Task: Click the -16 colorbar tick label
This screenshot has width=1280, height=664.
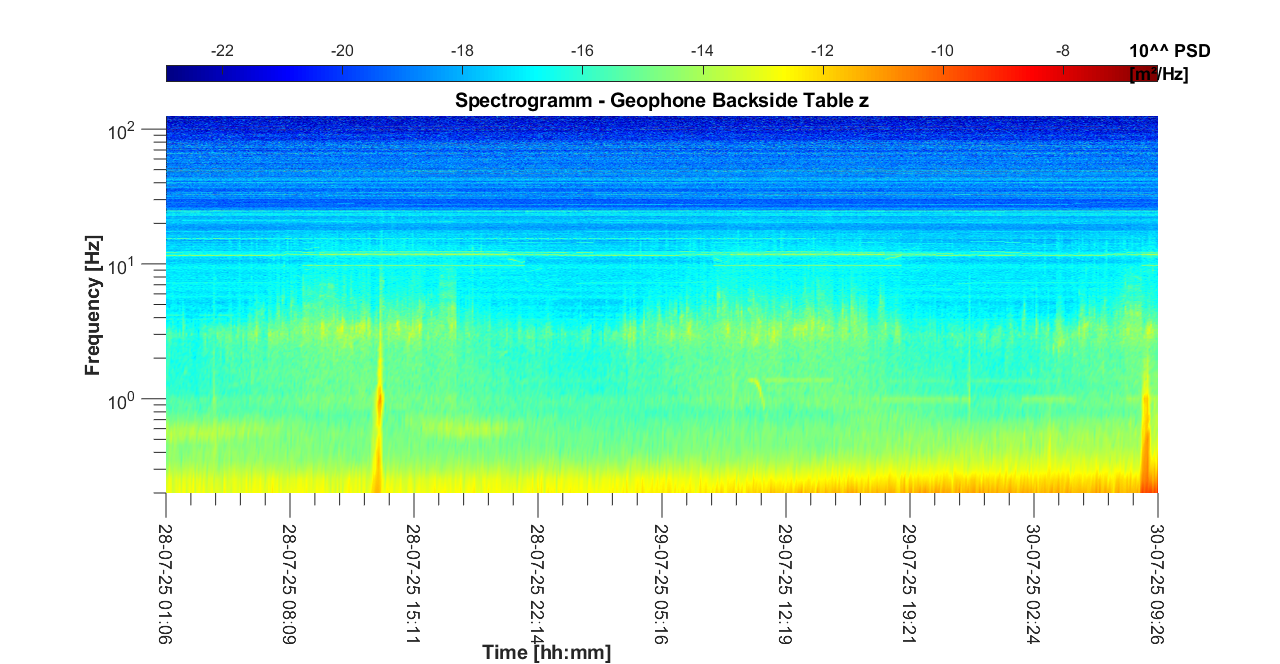Action: coord(582,51)
